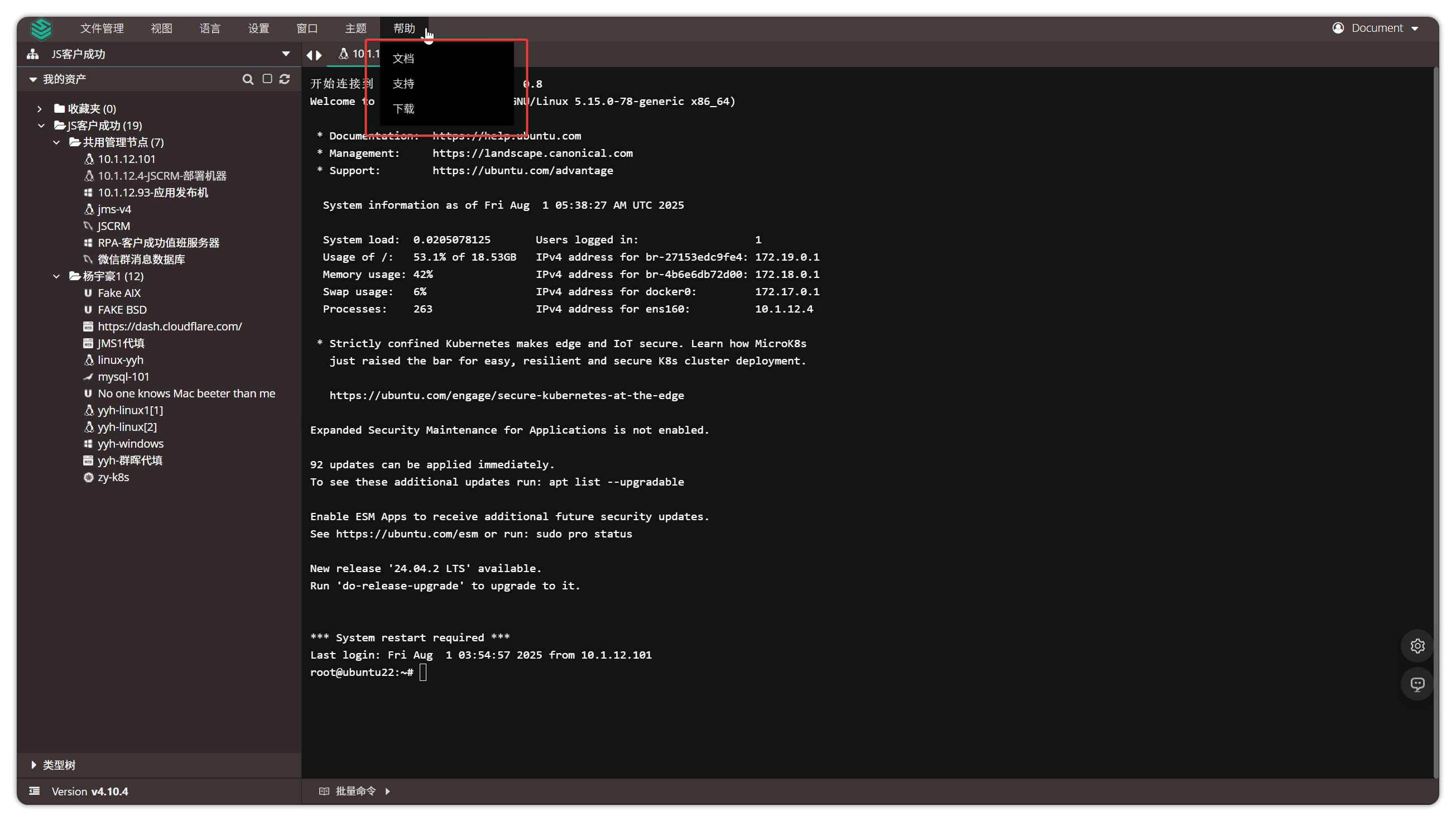Click Windows icon of RPA-客户成功值班服务器
Image resolution: width=1456 pixels, height=816 pixels.
point(88,242)
